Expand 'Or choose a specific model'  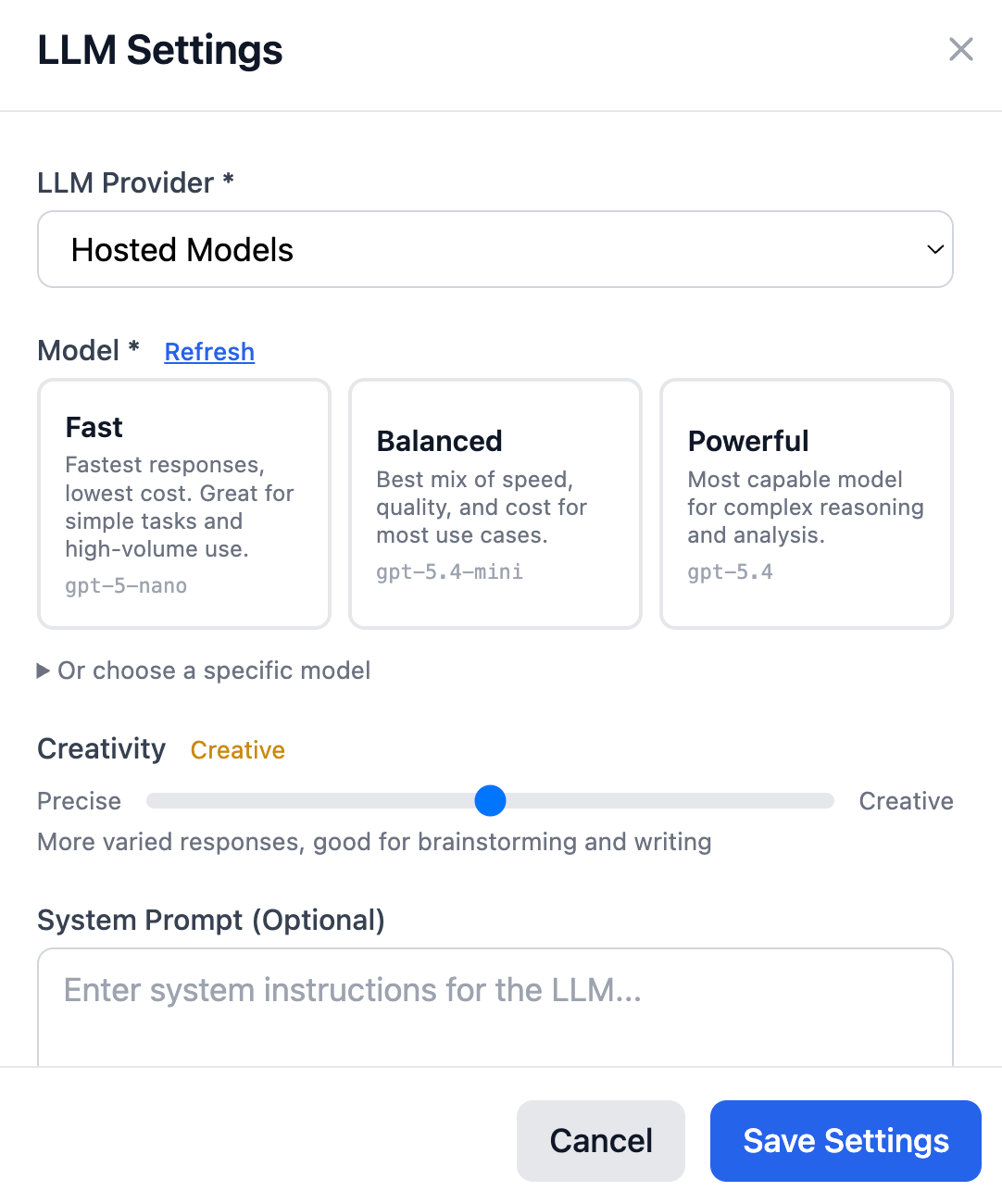213,671
